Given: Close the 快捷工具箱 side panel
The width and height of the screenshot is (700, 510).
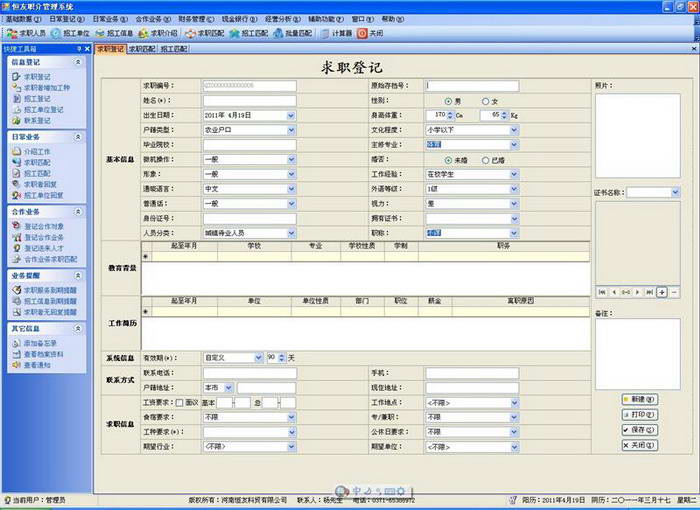Looking at the screenshot, I should click(88, 49).
